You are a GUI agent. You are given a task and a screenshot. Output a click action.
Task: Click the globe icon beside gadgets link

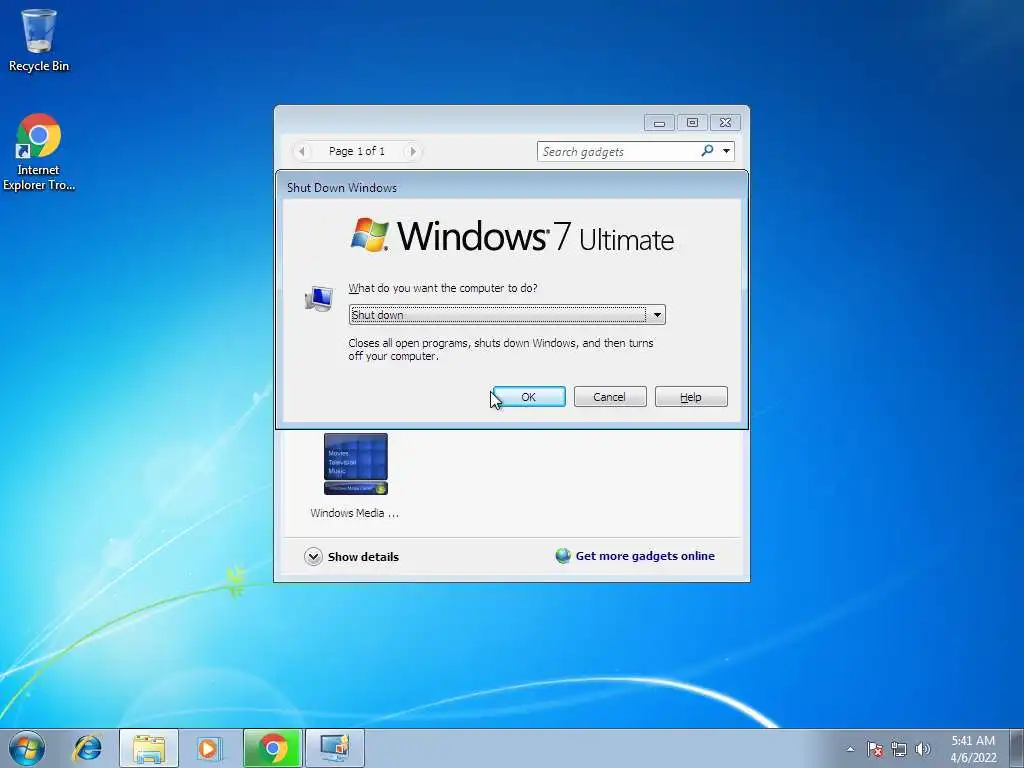point(563,556)
